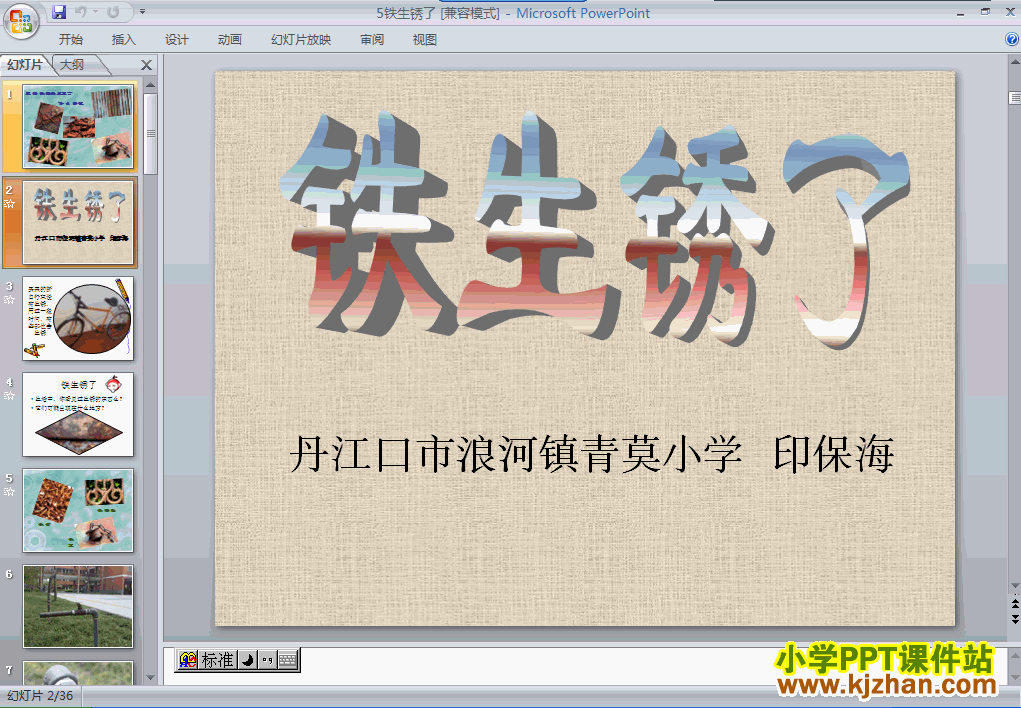
Task: Switch to the 设计 ribbon tab
Action: tap(176, 40)
